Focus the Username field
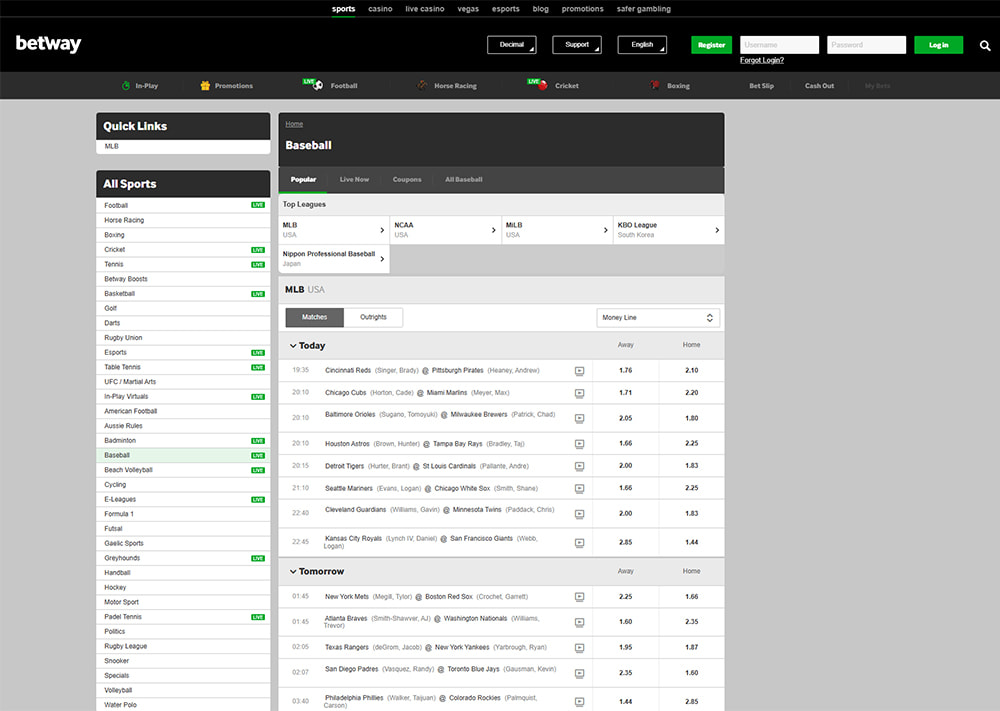This screenshot has width=1000, height=711. (779, 45)
